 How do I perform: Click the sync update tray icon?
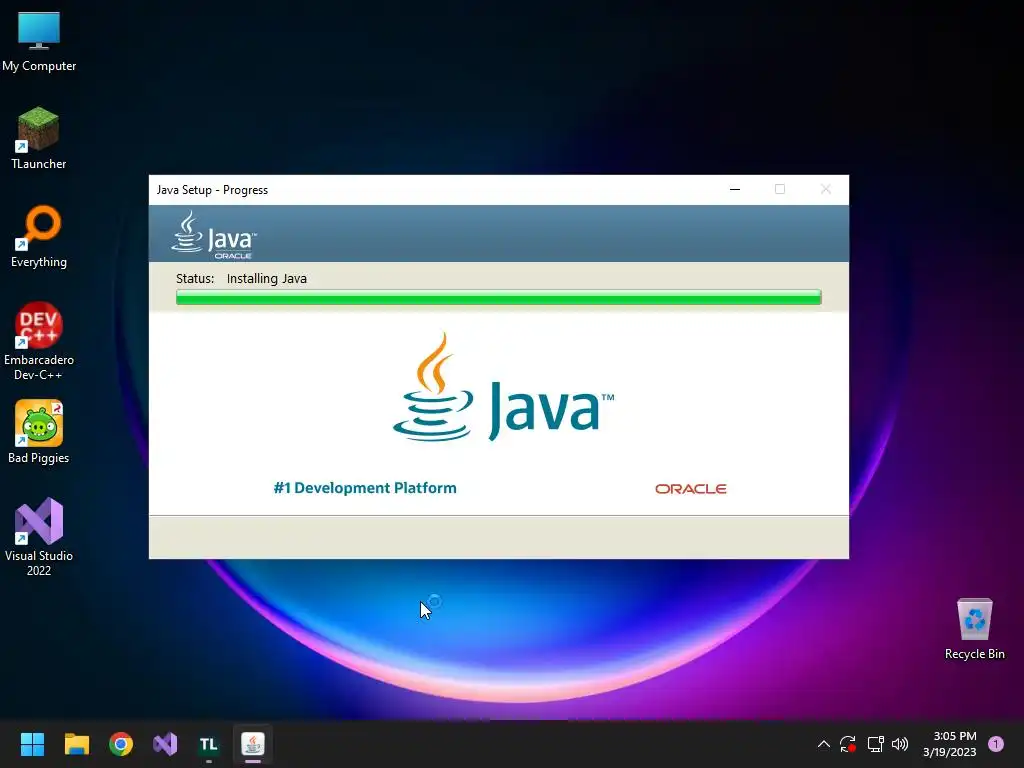(x=848, y=744)
